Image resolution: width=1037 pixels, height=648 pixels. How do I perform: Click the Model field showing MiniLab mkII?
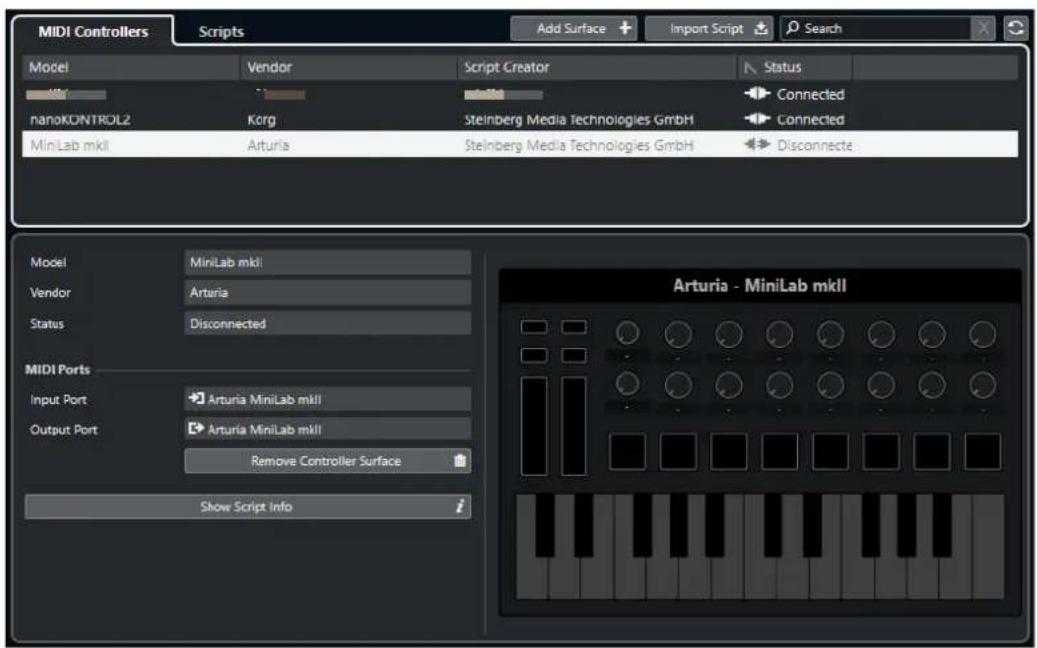pyautogui.click(x=328, y=263)
